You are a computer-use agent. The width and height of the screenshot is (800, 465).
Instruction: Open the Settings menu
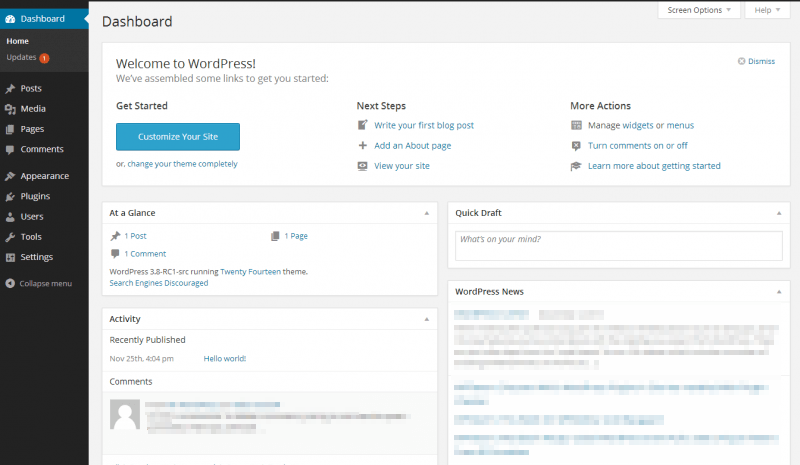click(36, 257)
